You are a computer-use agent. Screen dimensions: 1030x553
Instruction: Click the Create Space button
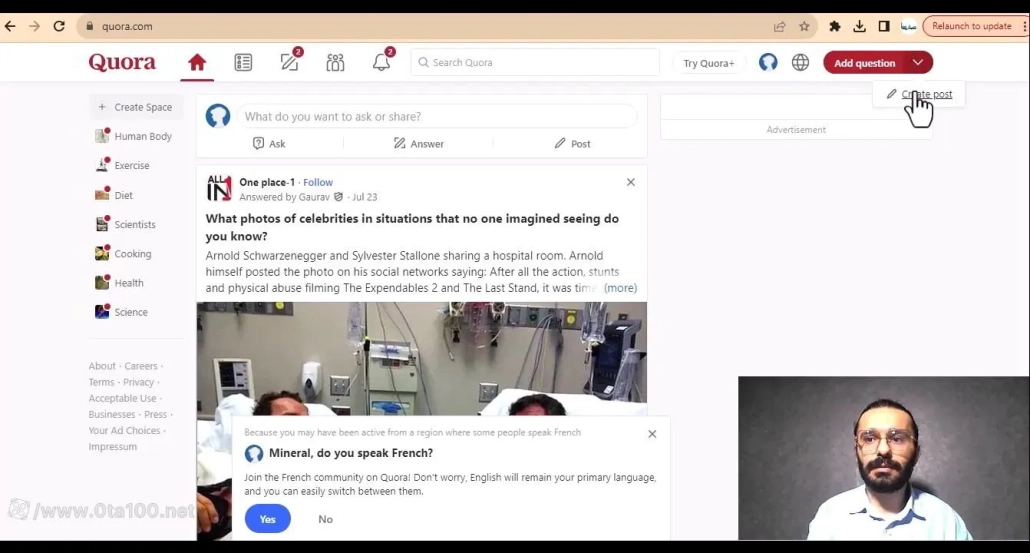click(x=136, y=107)
